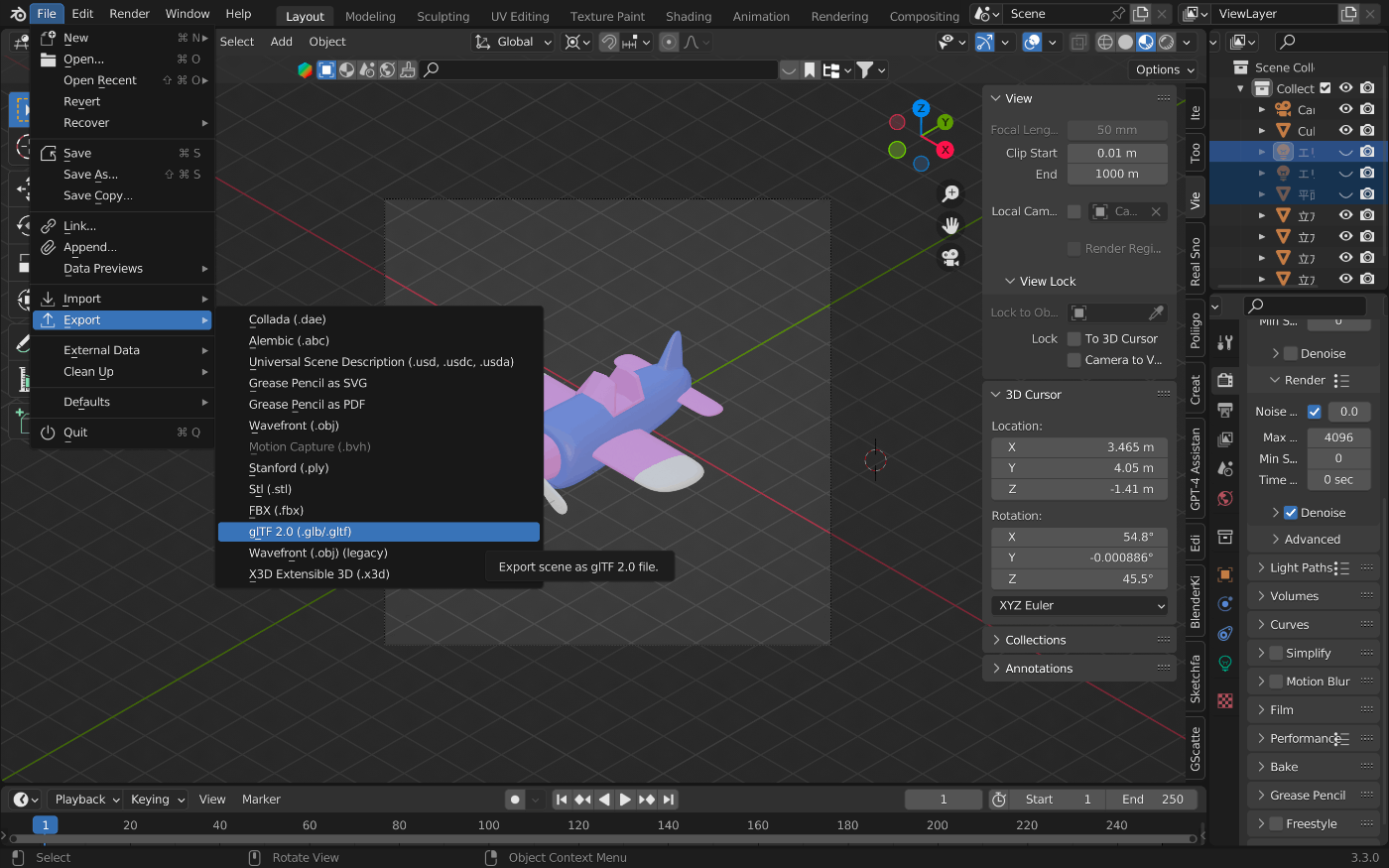Select rendered viewport shading

pos(1167,42)
